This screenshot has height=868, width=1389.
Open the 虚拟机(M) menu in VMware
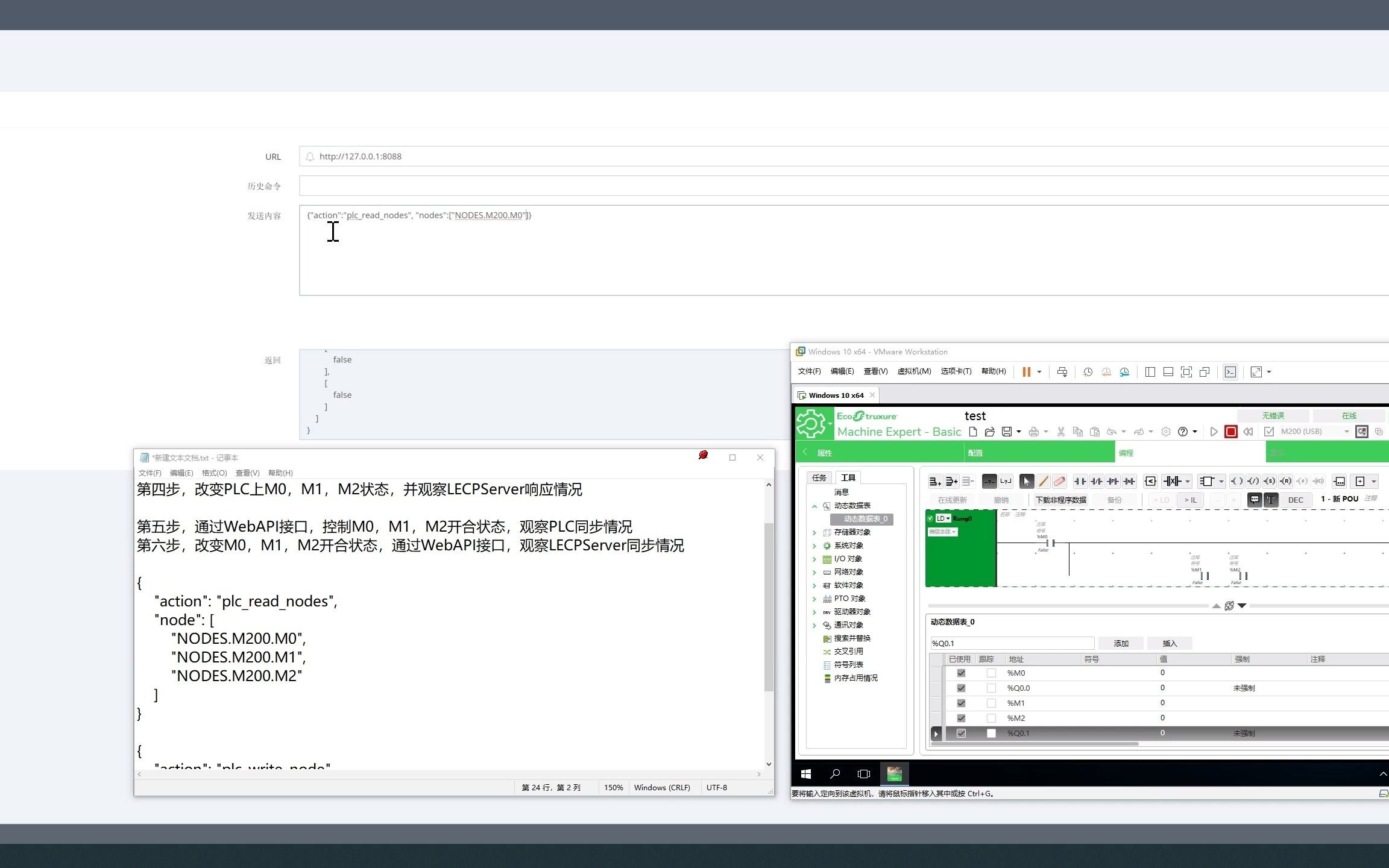915,371
